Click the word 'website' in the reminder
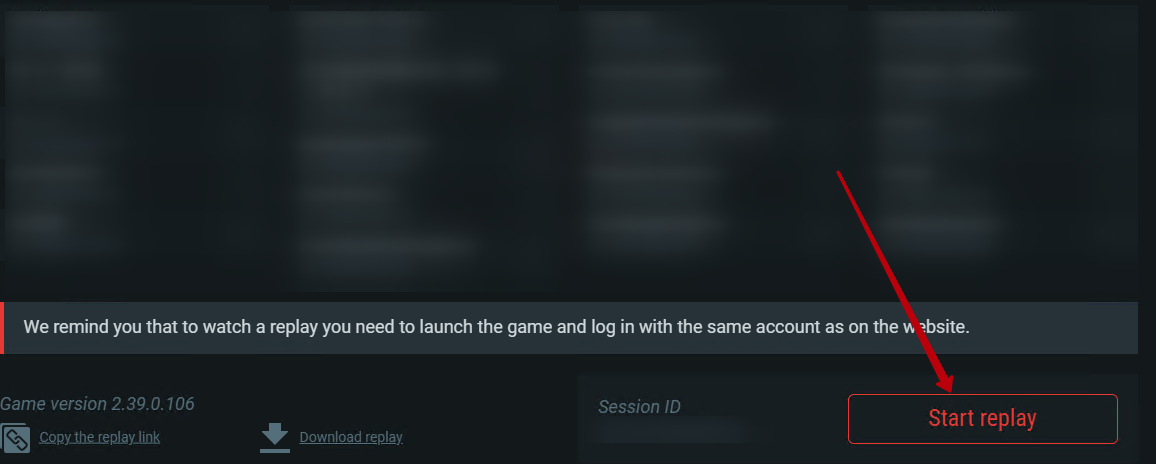 934,327
